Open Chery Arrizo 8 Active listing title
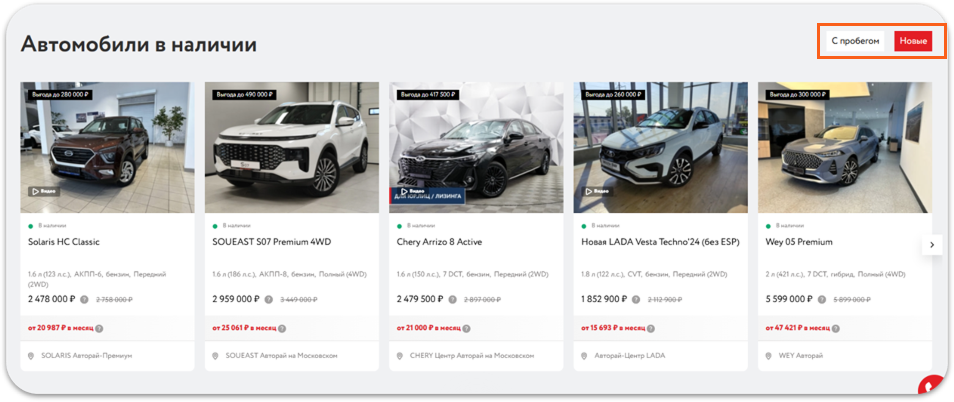The height and width of the screenshot is (402, 954). pyautogui.click(x=439, y=242)
